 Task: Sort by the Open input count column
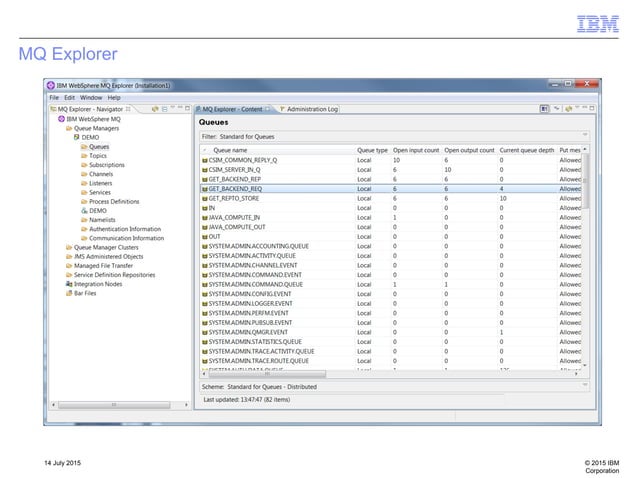(x=416, y=150)
